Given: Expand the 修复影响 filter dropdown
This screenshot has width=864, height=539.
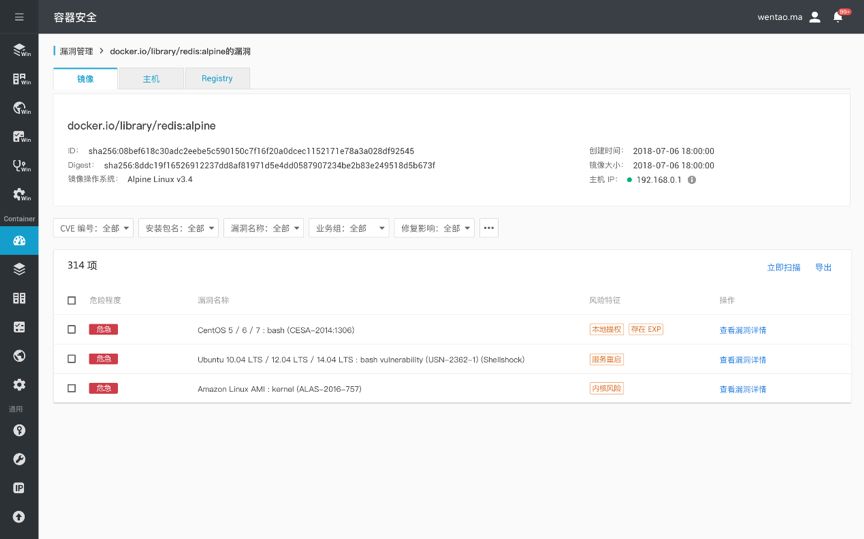Looking at the screenshot, I should (x=434, y=228).
